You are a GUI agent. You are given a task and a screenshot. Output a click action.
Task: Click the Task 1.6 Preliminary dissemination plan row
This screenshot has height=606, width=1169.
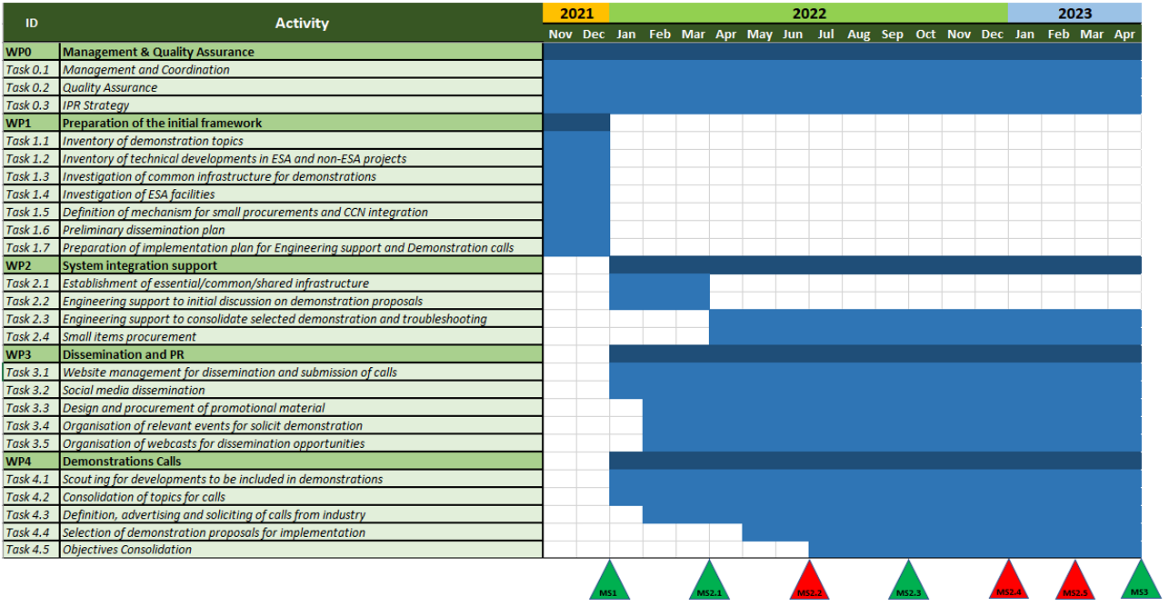pos(160,229)
